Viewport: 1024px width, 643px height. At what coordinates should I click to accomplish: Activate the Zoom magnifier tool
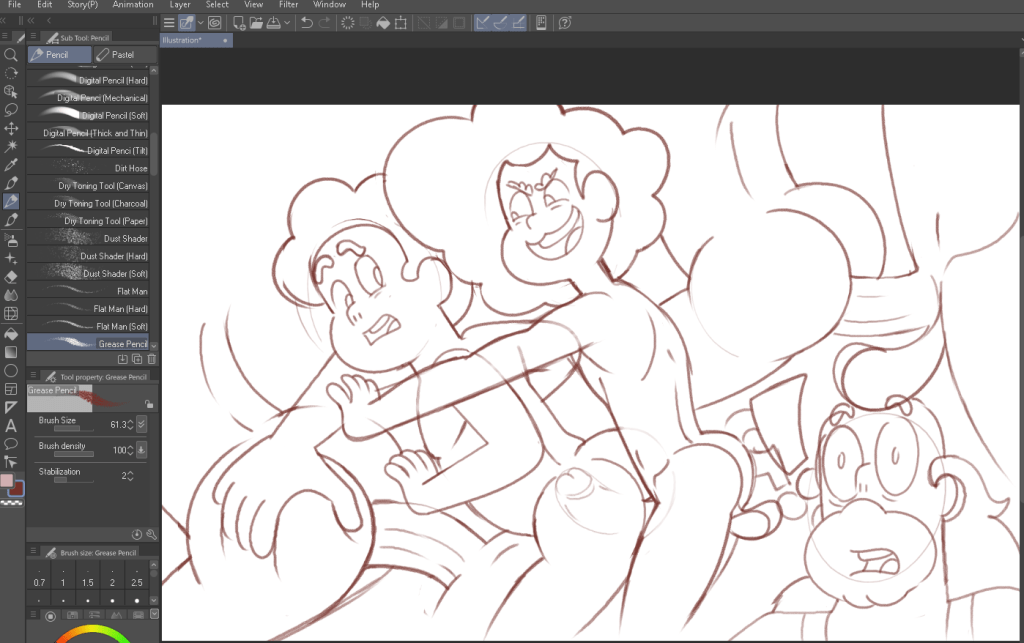[11, 55]
